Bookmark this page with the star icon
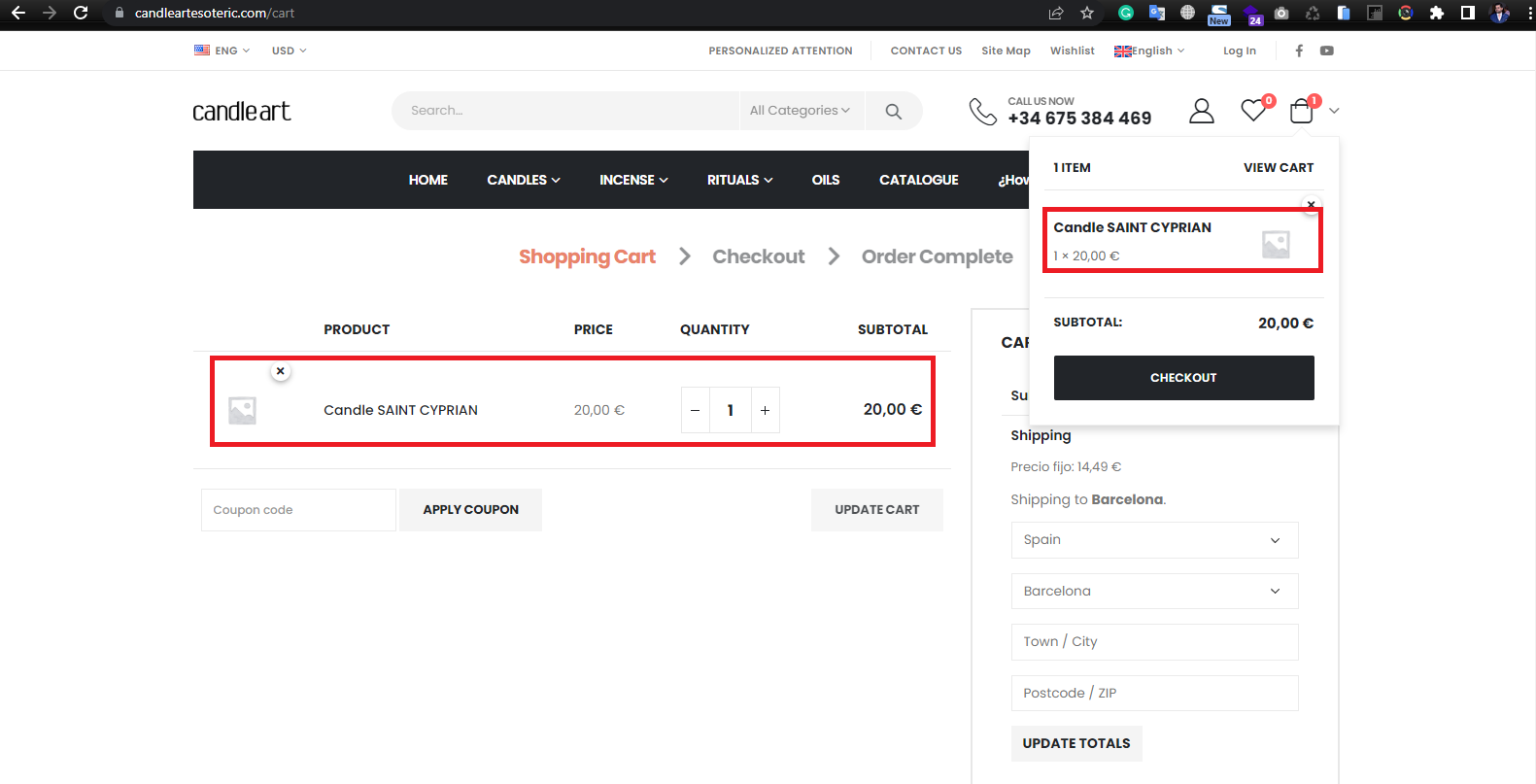Viewport: 1536px width, 784px height. point(1087,13)
